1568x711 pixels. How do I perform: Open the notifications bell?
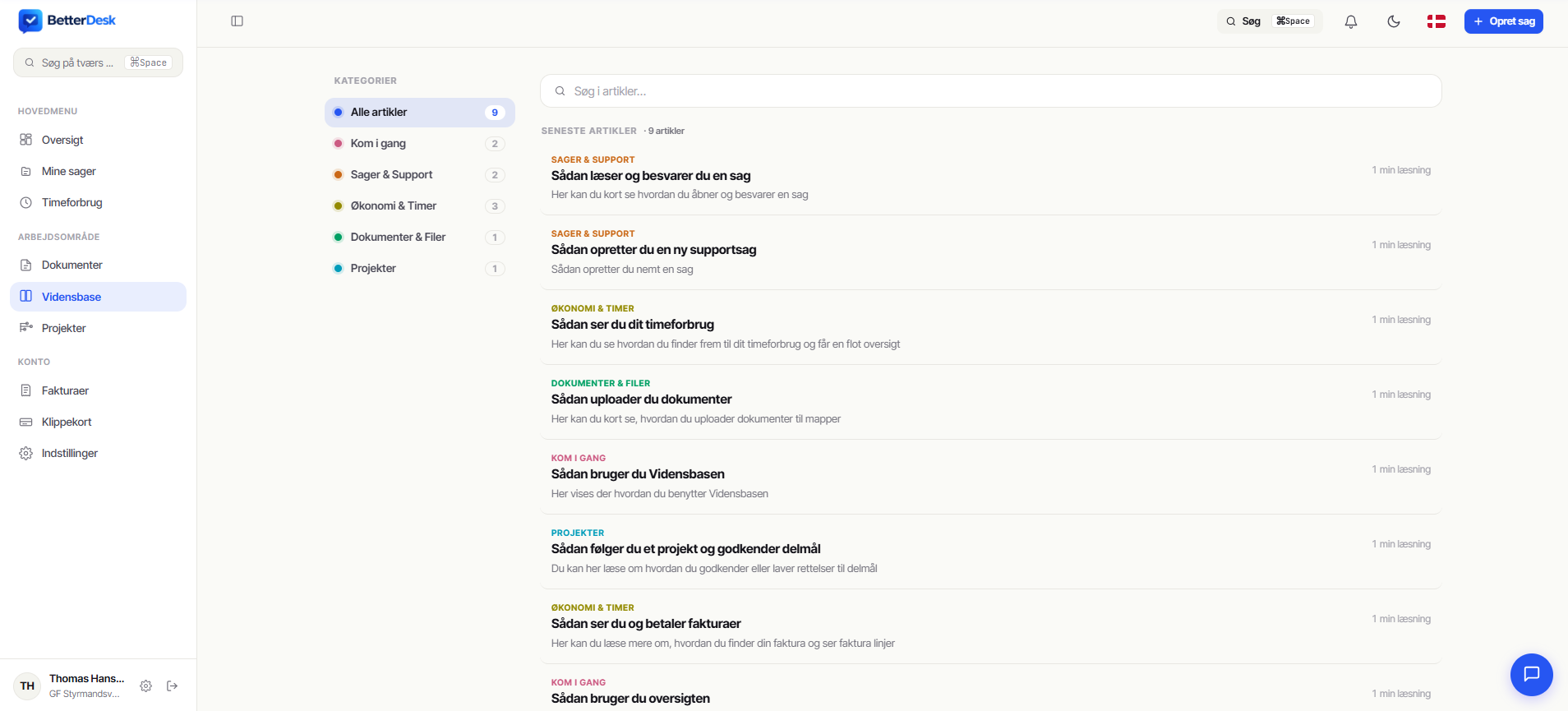point(1351,21)
